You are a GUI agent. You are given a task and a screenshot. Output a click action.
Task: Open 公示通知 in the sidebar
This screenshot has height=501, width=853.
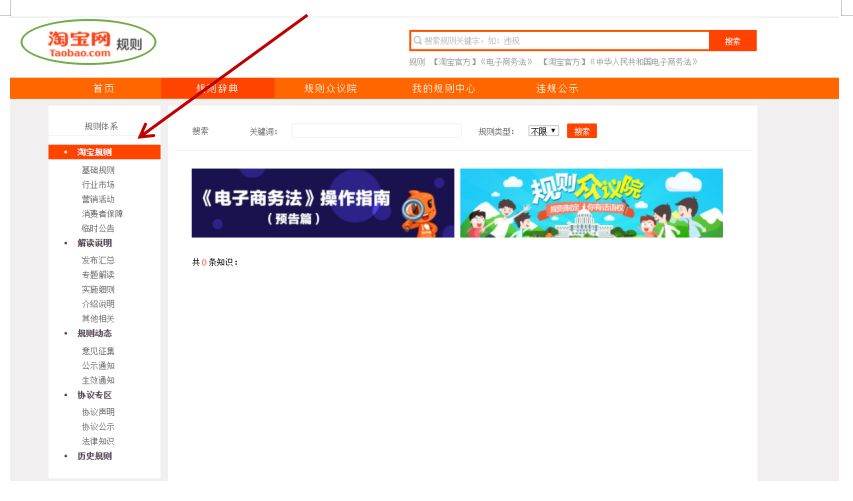pyautogui.click(x=98, y=366)
